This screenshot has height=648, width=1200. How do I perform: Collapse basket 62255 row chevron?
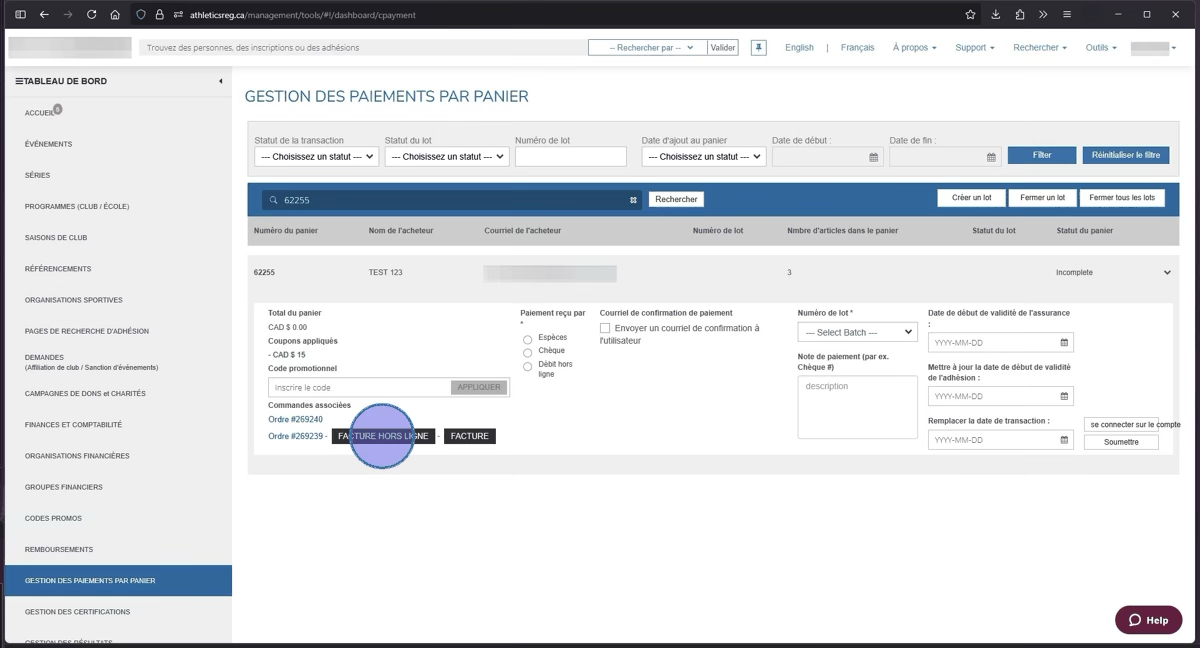pyautogui.click(x=1166, y=272)
